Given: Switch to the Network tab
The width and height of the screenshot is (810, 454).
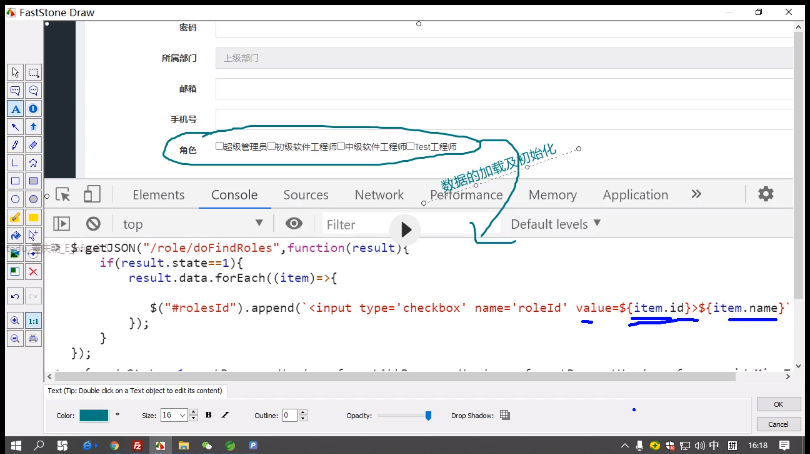Looking at the screenshot, I should pyautogui.click(x=379, y=195).
